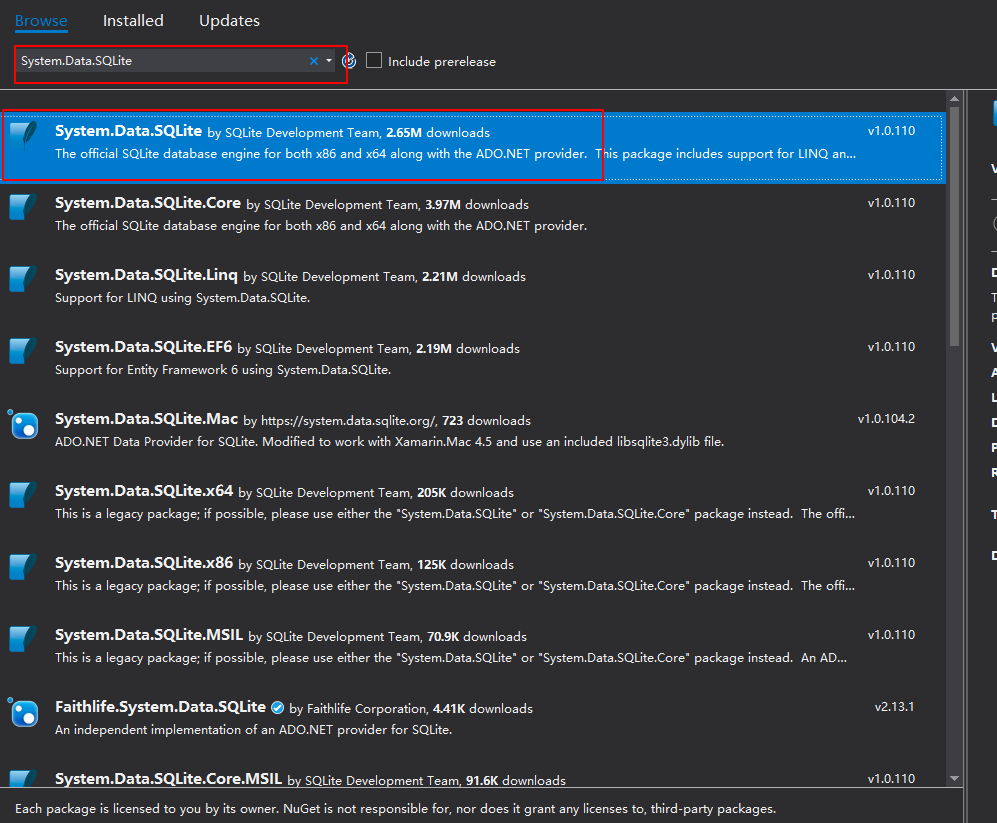This screenshot has width=997, height=823.
Task: Click version v1.0.104.2 of the Mac package
Action: (x=886, y=418)
